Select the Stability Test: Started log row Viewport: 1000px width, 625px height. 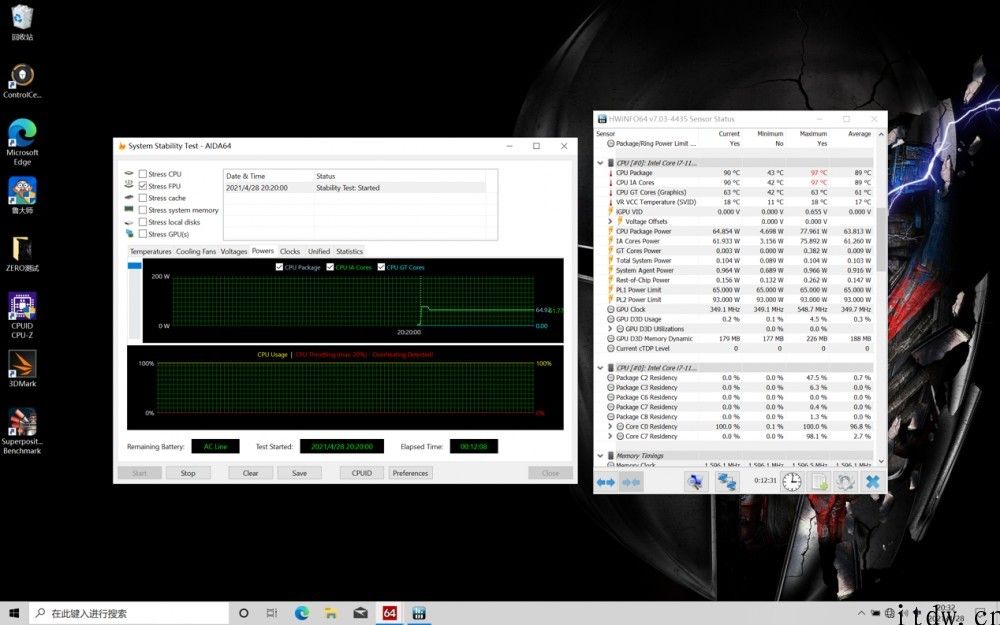click(355, 188)
